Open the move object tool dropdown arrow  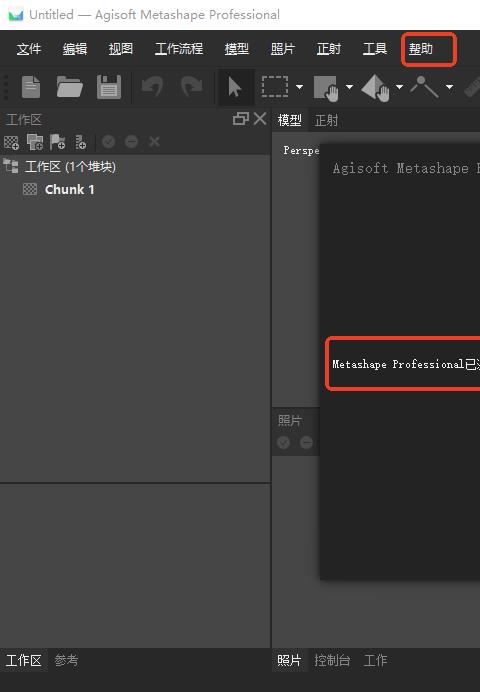tap(399, 87)
